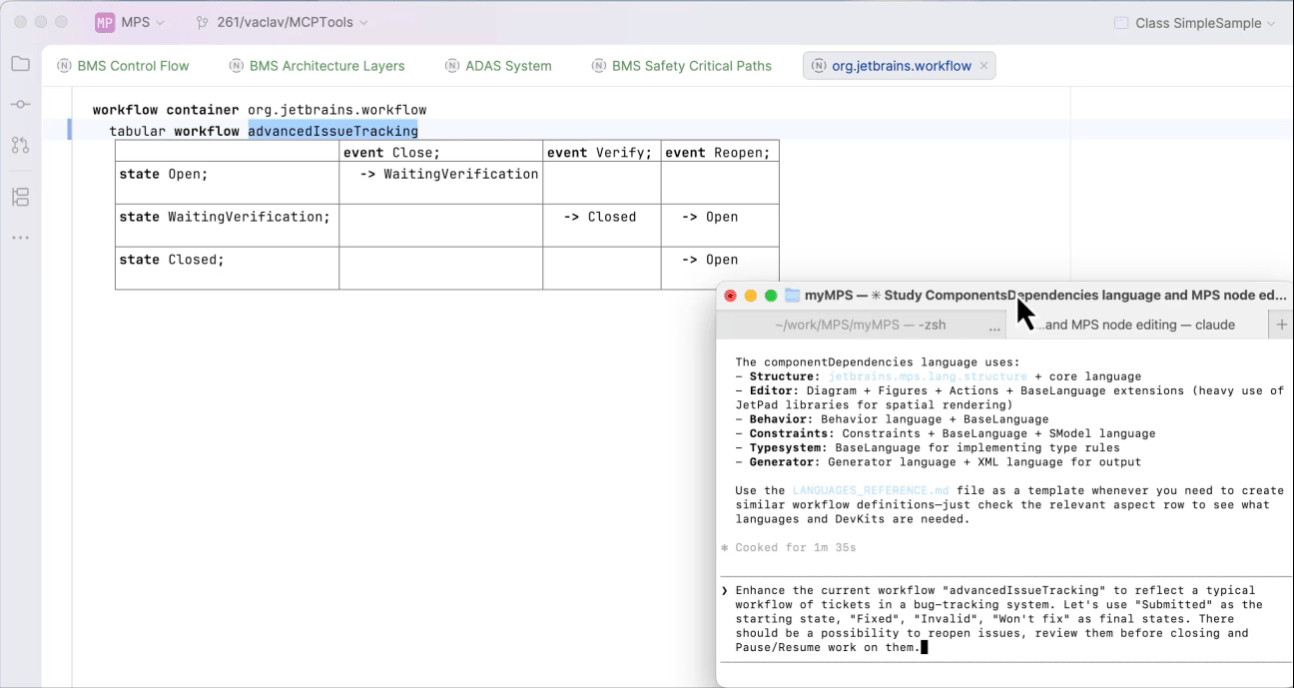Show more tool windows ellipsis icon
Screen dimensions: 1294x688
[20, 238]
